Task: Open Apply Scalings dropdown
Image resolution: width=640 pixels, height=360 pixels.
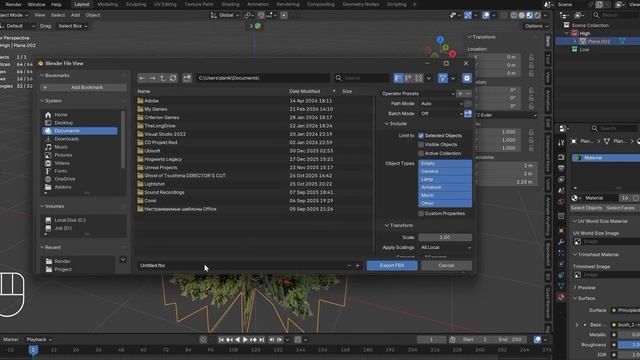Action: tap(445, 247)
